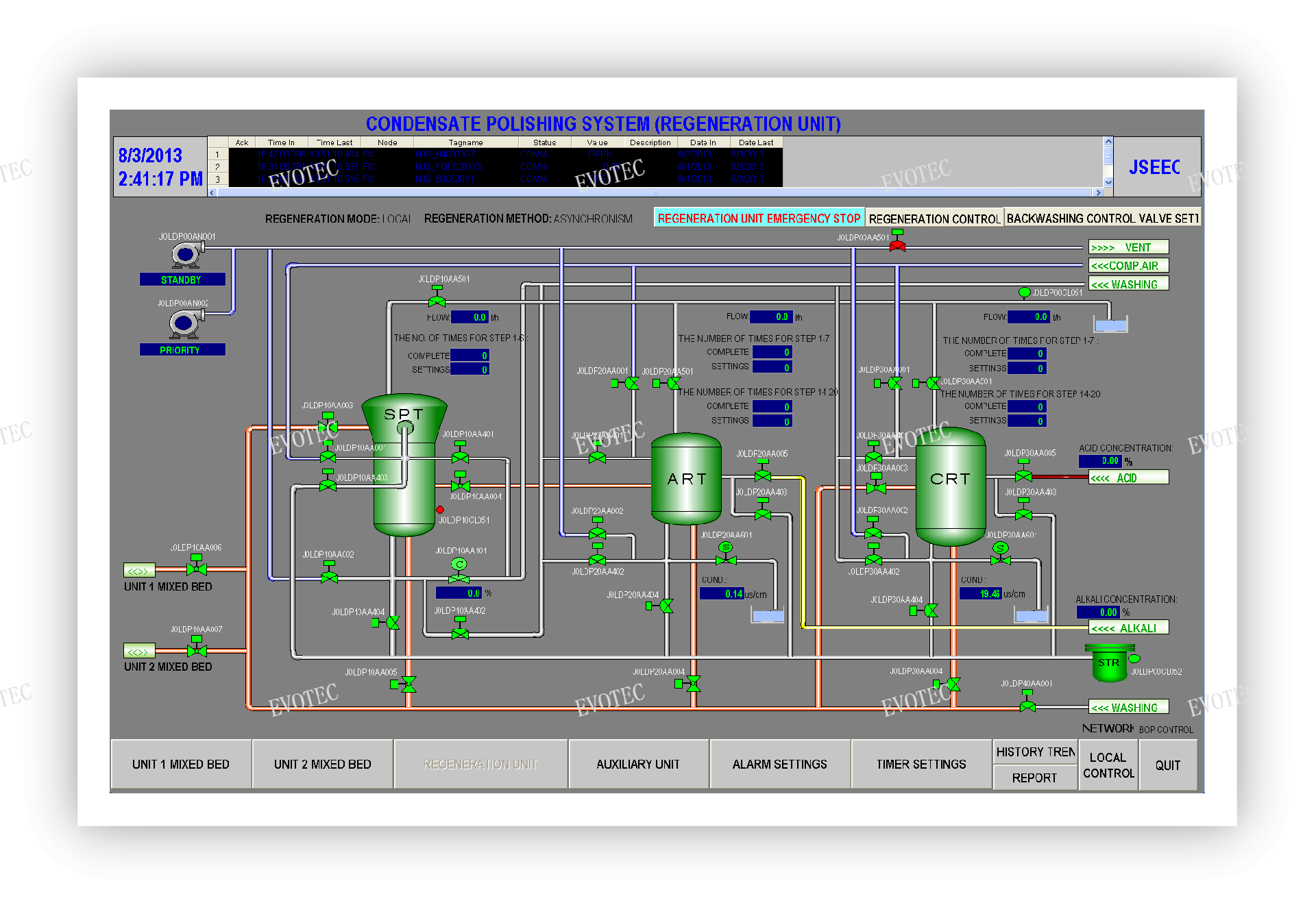Toggle the STANDBY status of pump AN001
The image size is (1316, 905).
pyautogui.click(x=182, y=280)
